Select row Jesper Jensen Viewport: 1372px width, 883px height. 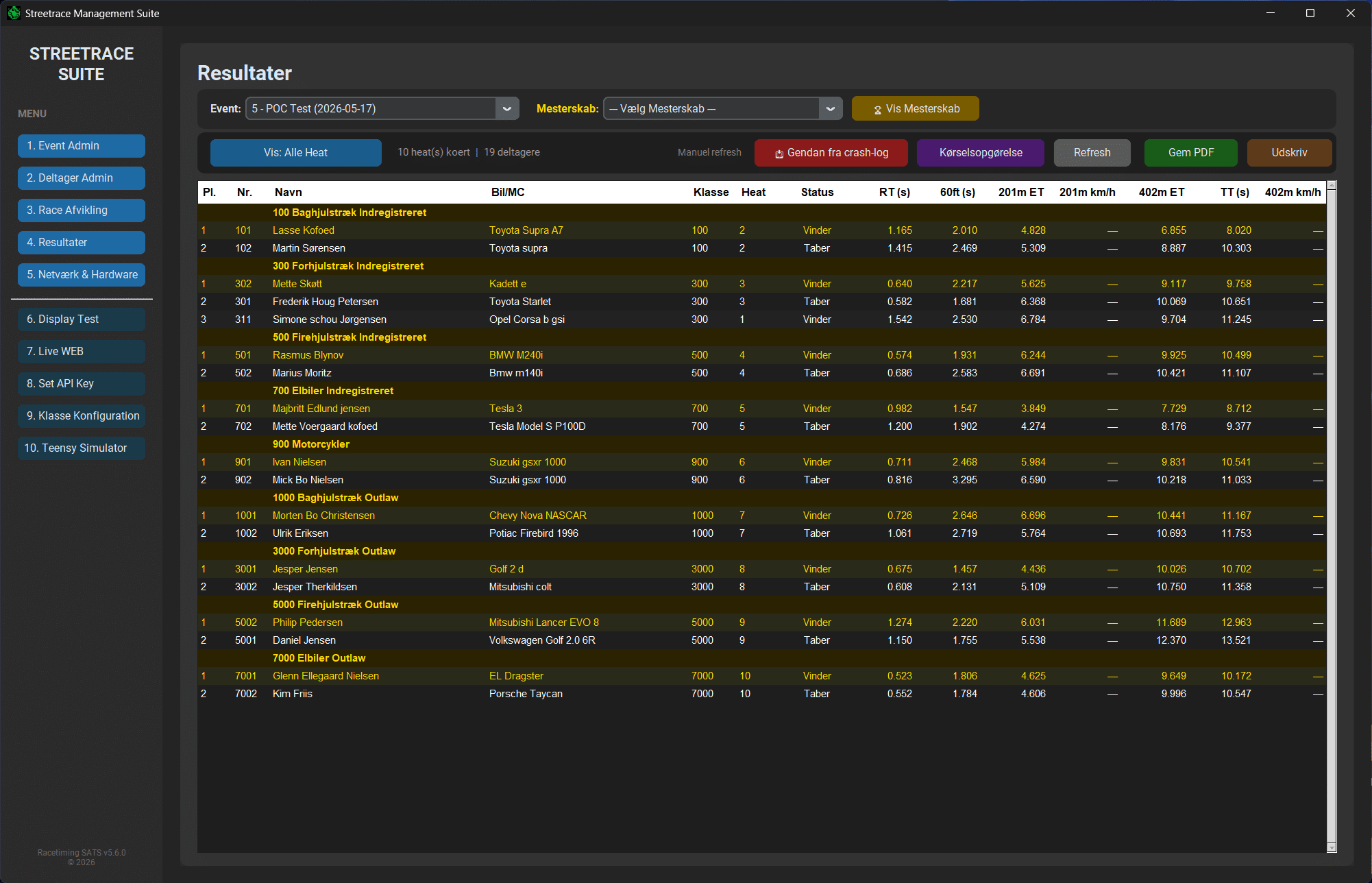click(x=762, y=569)
